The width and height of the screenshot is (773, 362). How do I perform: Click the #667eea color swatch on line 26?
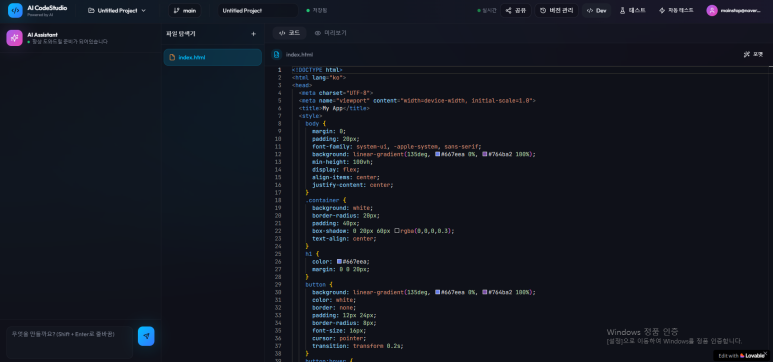pos(339,261)
